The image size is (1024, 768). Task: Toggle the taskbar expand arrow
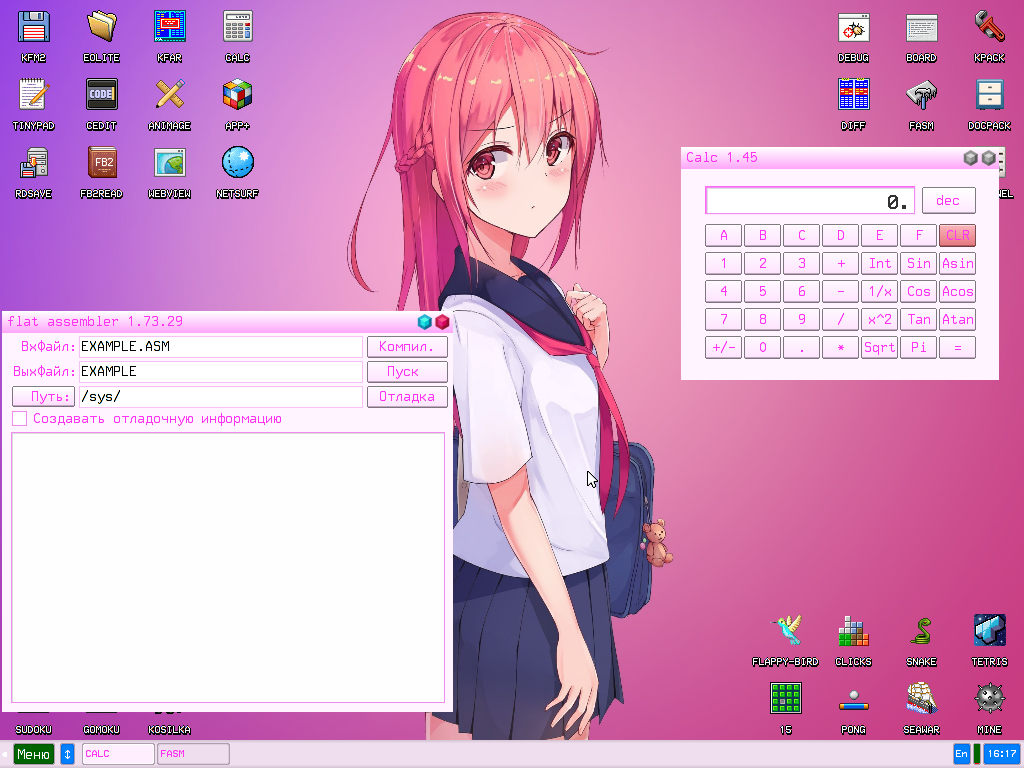[x=67, y=754]
